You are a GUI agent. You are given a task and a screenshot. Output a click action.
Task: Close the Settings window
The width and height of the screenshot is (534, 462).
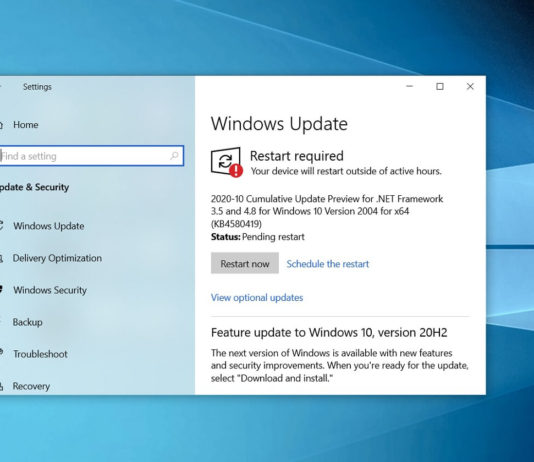(470, 86)
